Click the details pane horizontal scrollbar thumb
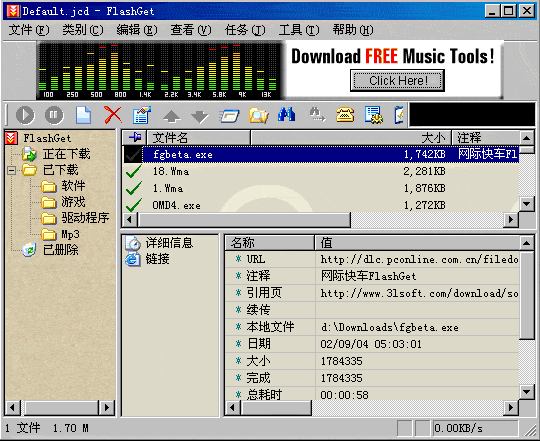This screenshot has height=441, width=540. pyautogui.click(x=277, y=408)
